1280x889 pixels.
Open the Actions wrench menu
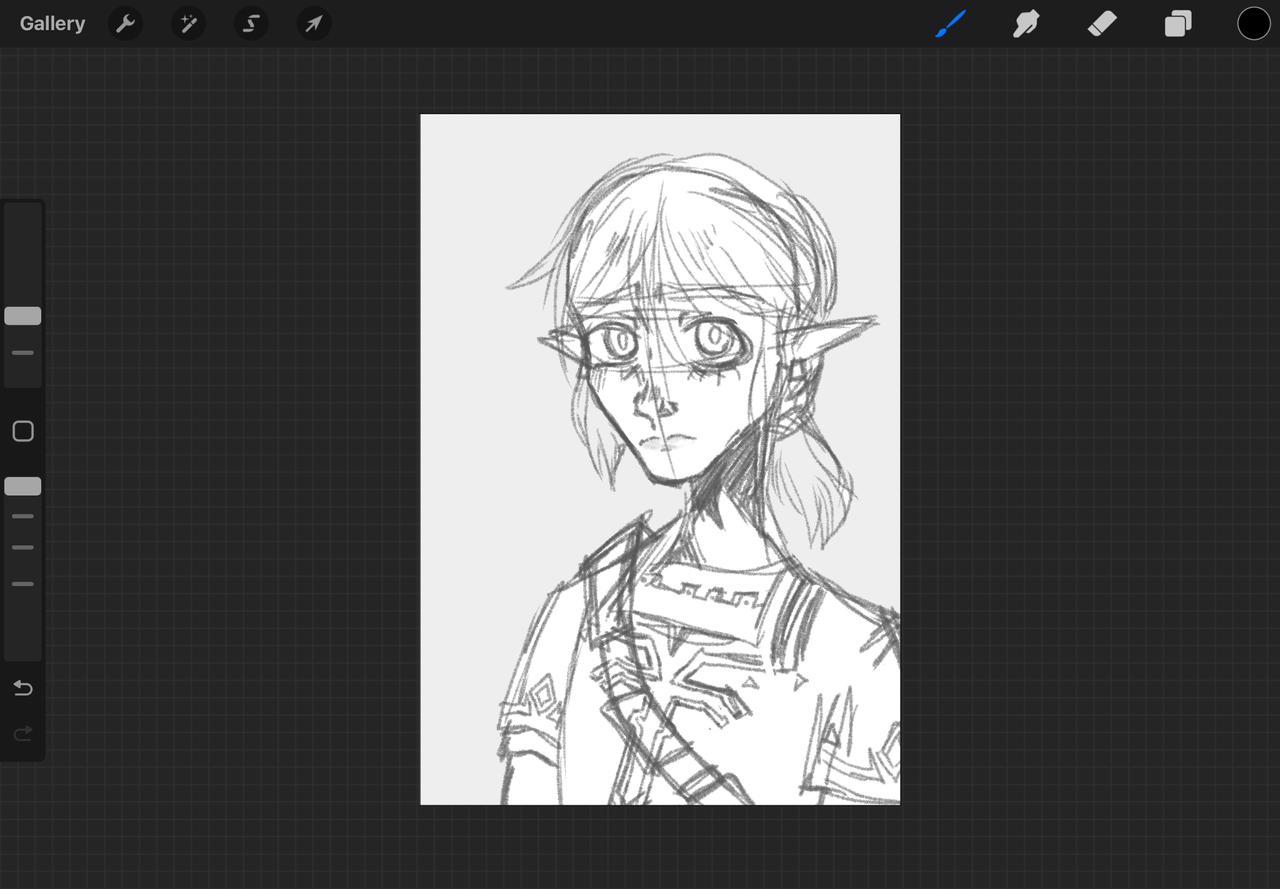tap(125, 24)
